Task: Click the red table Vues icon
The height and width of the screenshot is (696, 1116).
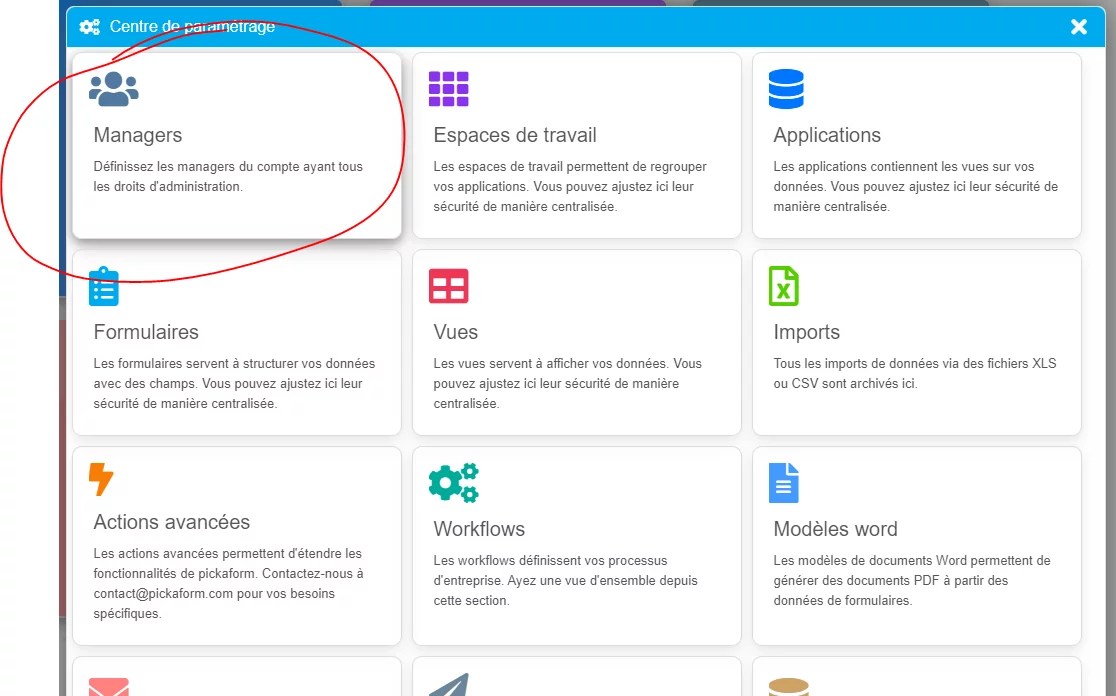Action: tap(448, 286)
